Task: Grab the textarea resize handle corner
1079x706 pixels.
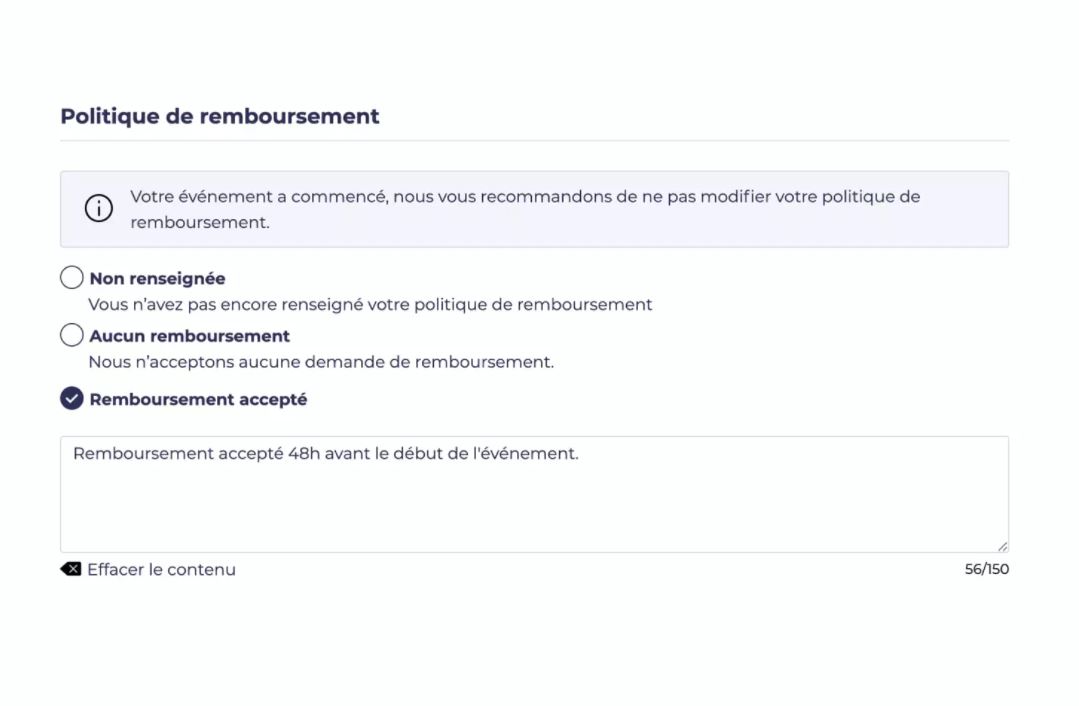Action: 1002,546
